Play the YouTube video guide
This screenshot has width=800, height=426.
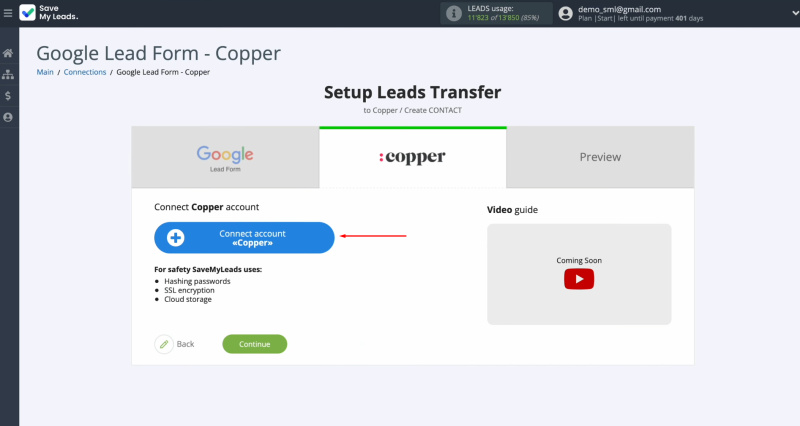(x=579, y=279)
